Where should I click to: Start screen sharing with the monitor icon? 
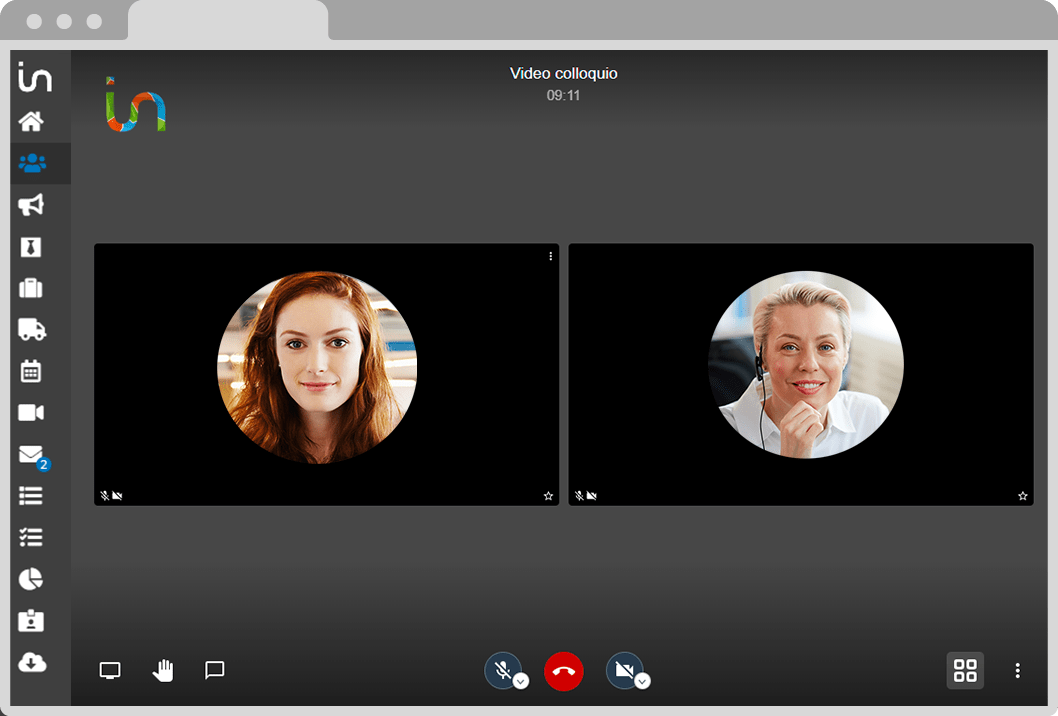pyautogui.click(x=110, y=670)
